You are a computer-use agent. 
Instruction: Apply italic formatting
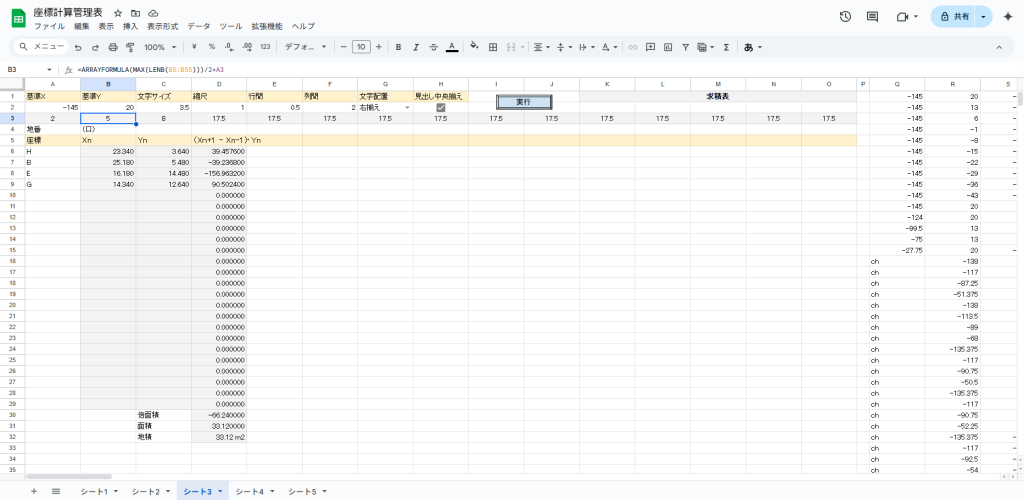(416, 47)
